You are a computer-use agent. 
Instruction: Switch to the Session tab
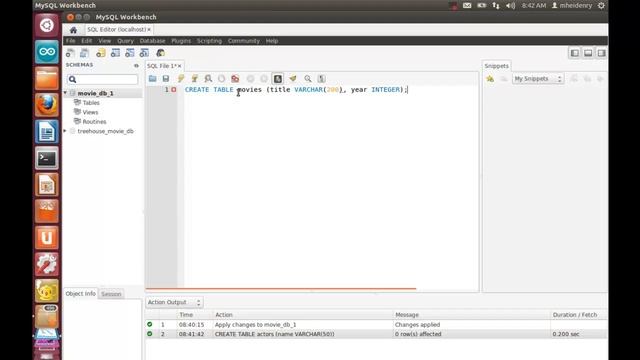point(111,294)
